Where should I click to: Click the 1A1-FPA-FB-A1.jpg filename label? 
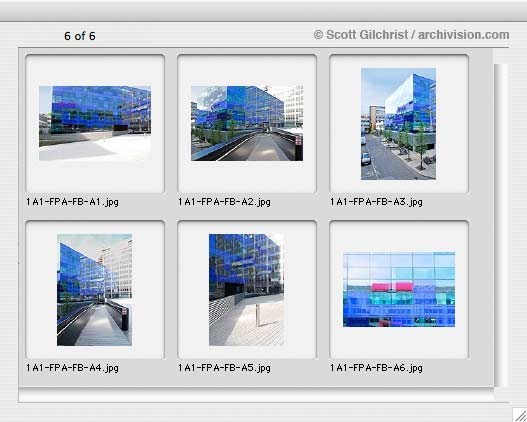pos(72,202)
